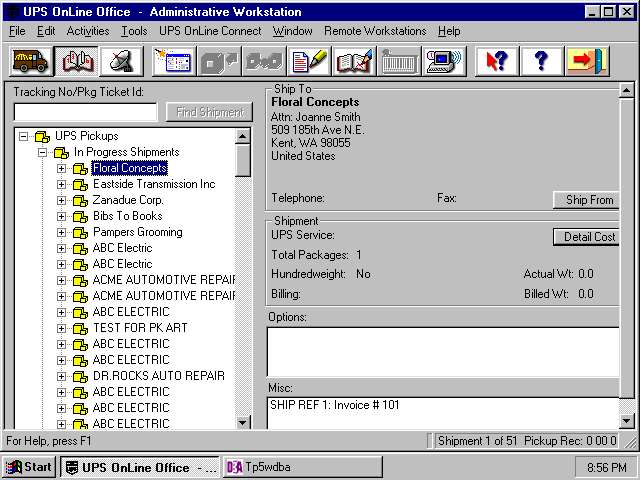Expand the Floral Concepts shipment node
Viewport: 640px width, 480px height.
tap(61, 169)
